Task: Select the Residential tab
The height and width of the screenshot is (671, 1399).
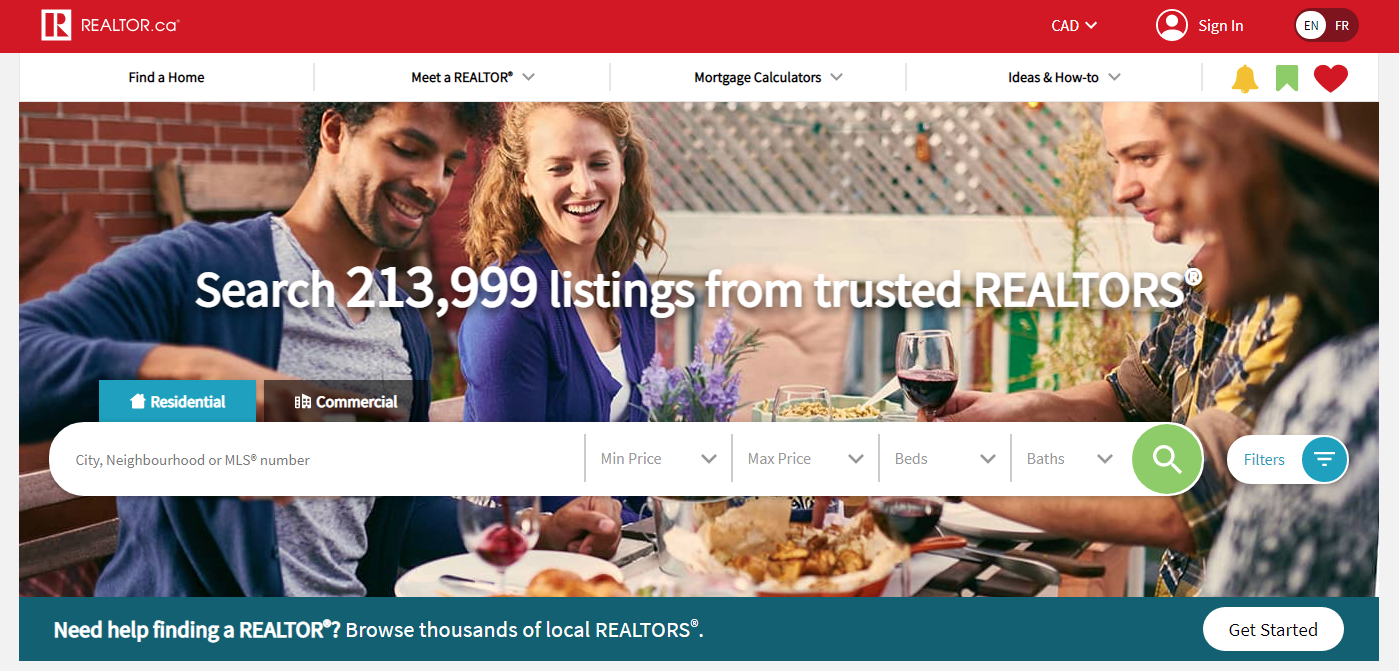Action: [177, 401]
